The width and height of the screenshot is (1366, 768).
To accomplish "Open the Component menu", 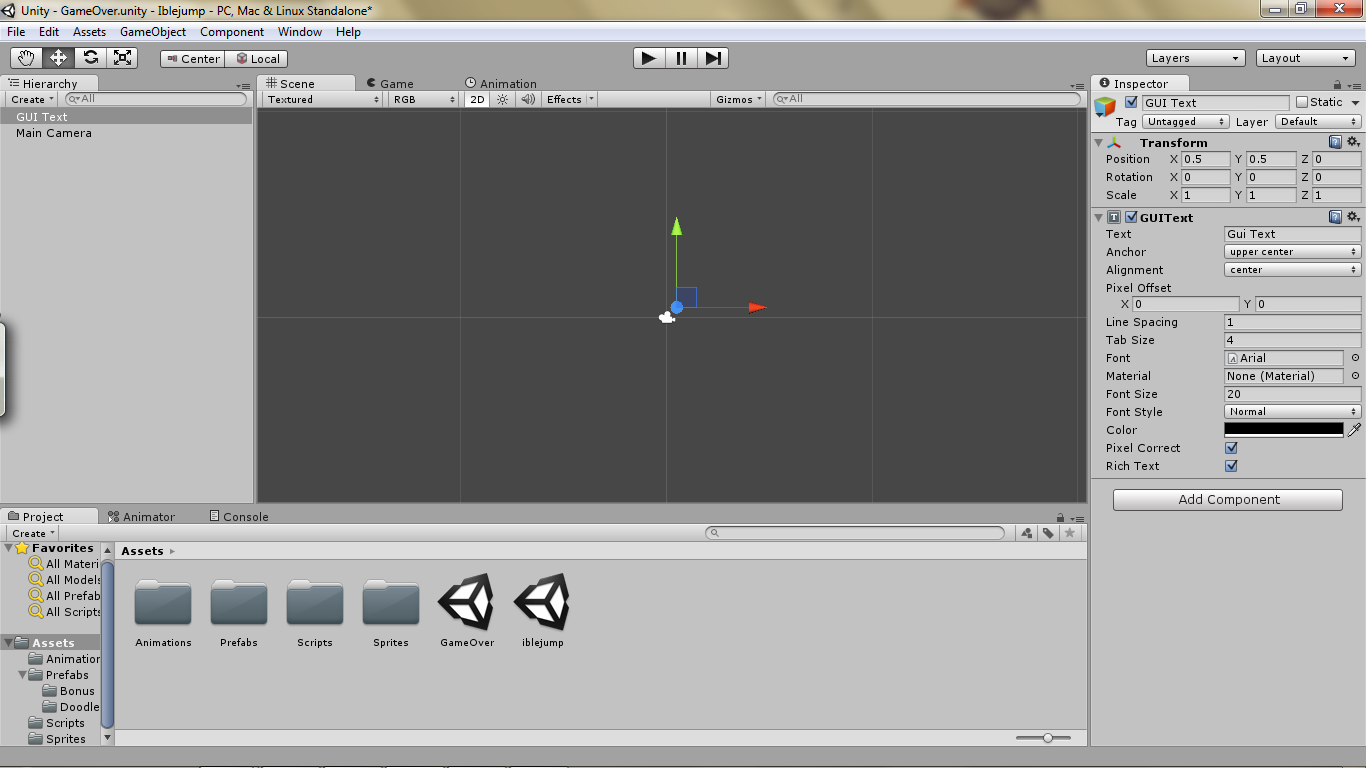I will (232, 32).
